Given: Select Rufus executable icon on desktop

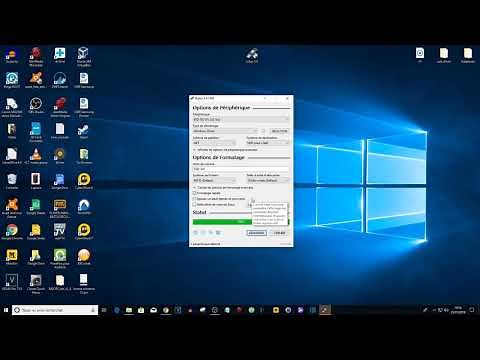Looking at the screenshot, I should [x=252, y=56].
